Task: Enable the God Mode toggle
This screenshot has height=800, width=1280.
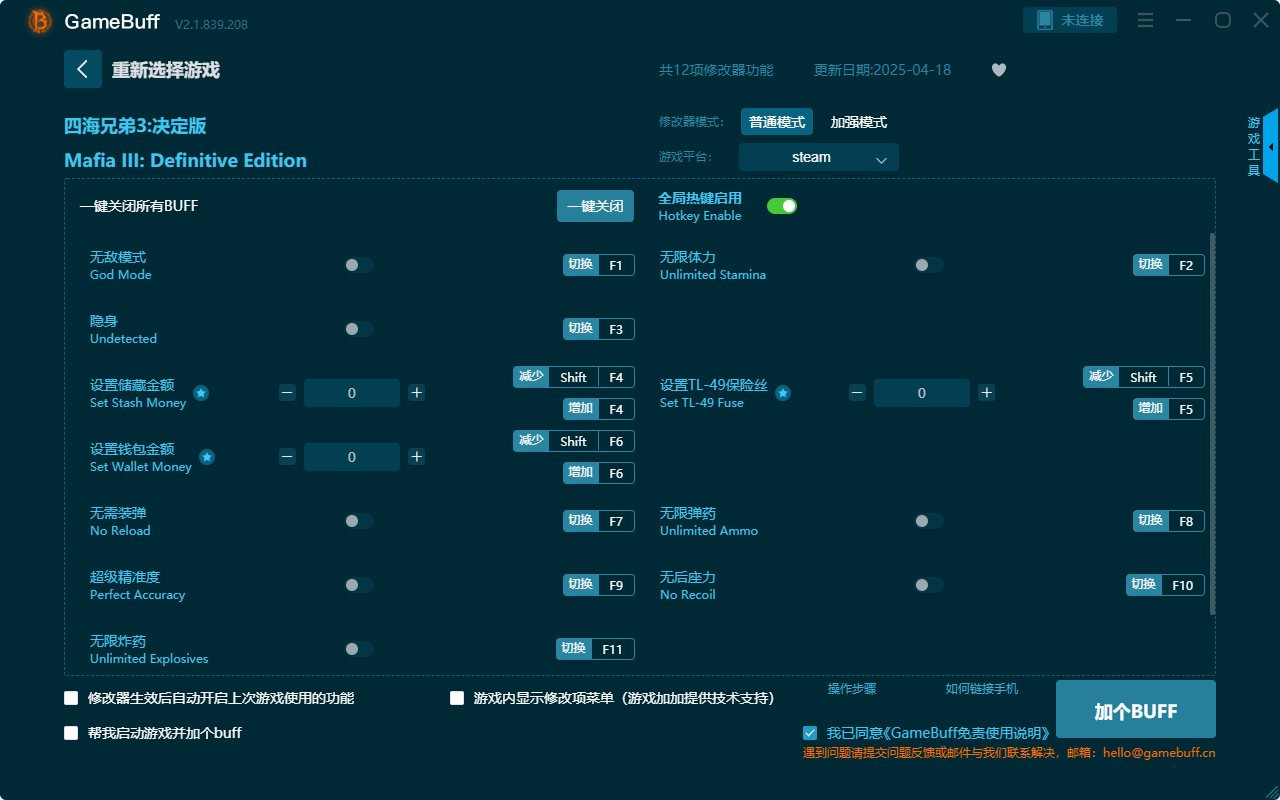Action: coord(359,264)
